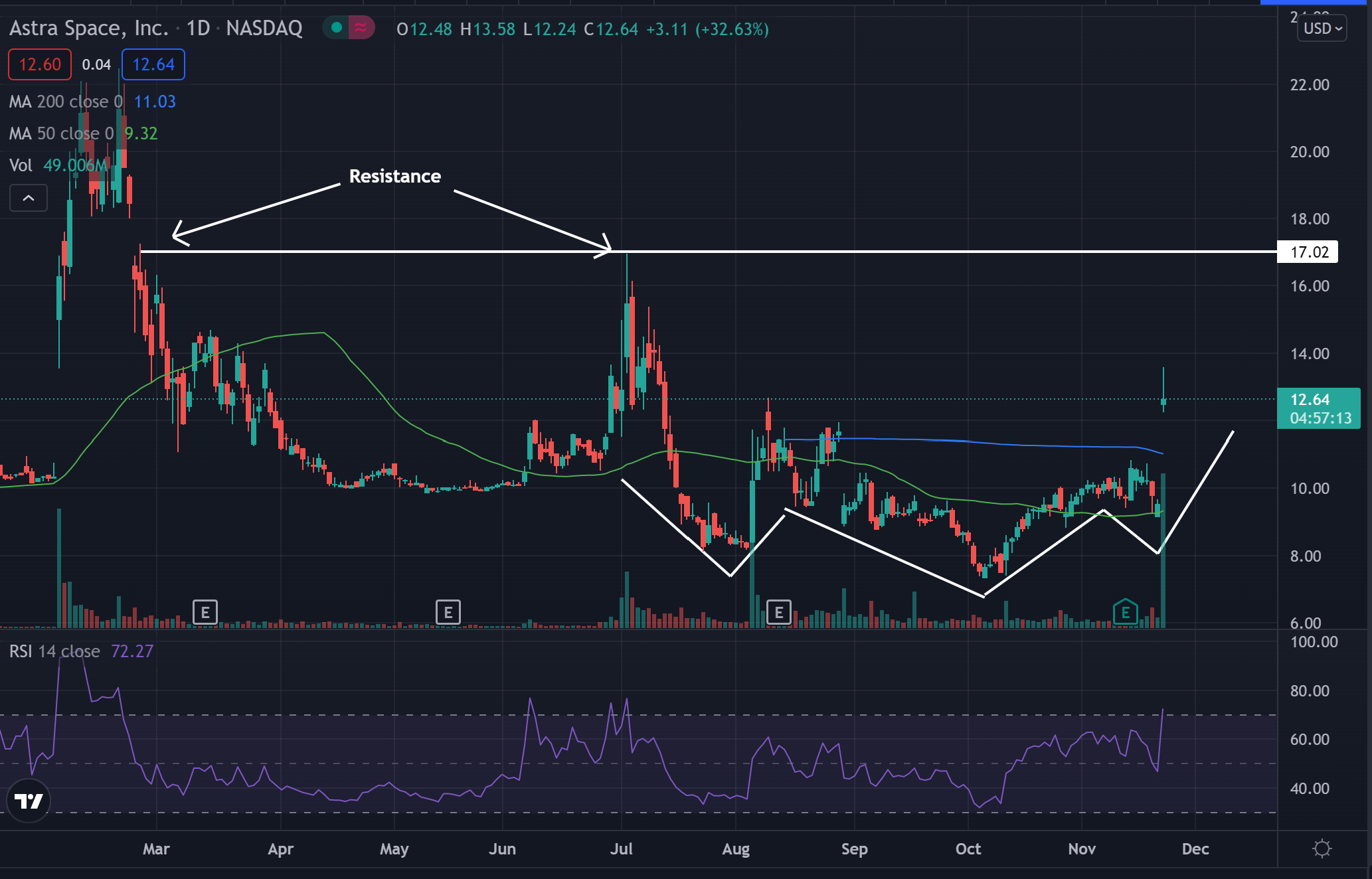The image size is (1372, 879).
Task: Click the Resistance text annotation
Action: [x=395, y=176]
